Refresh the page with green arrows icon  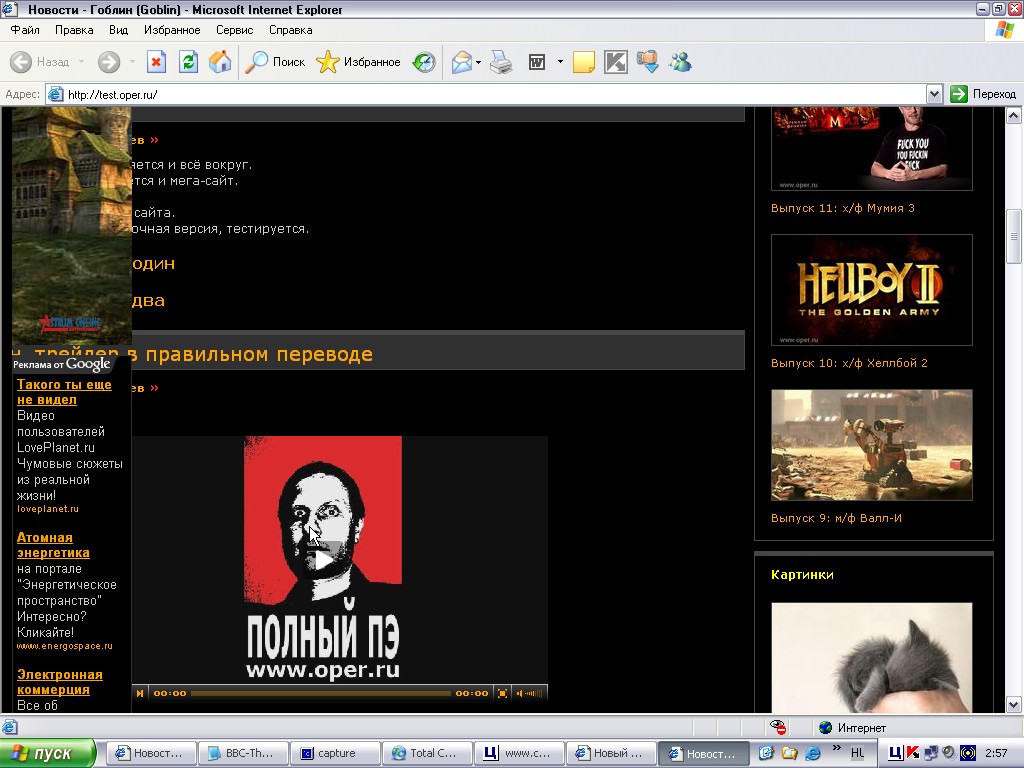pos(188,62)
